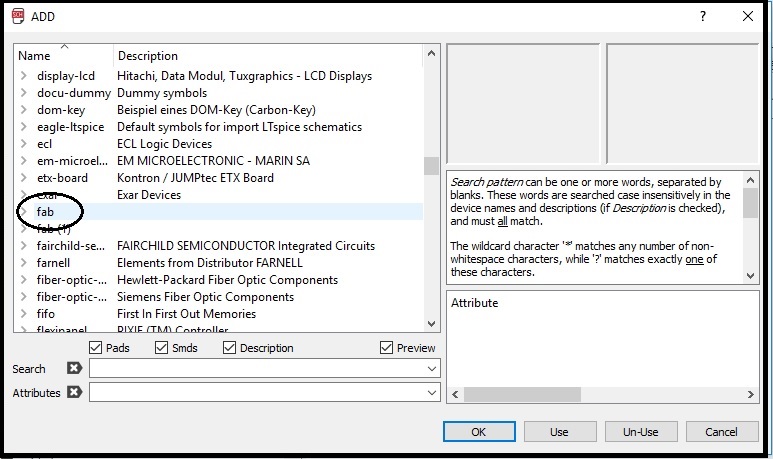773x459 pixels.
Task: Click the question mark help icon
Action: tap(703, 16)
